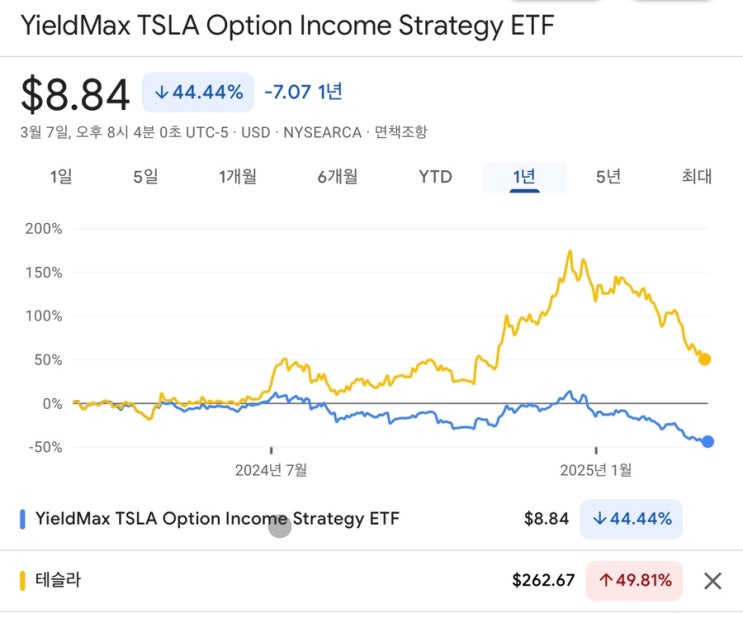This screenshot has width=743, height=618.
Task: Switch to the 5일 range tab
Action: (145, 177)
